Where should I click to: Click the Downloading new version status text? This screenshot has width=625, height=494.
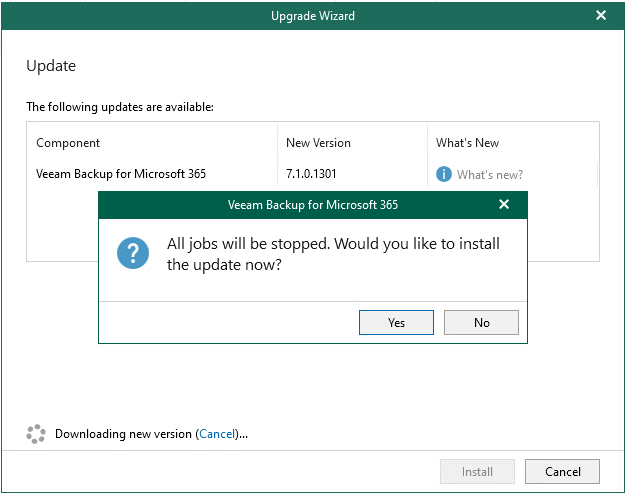click(x=151, y=434)
